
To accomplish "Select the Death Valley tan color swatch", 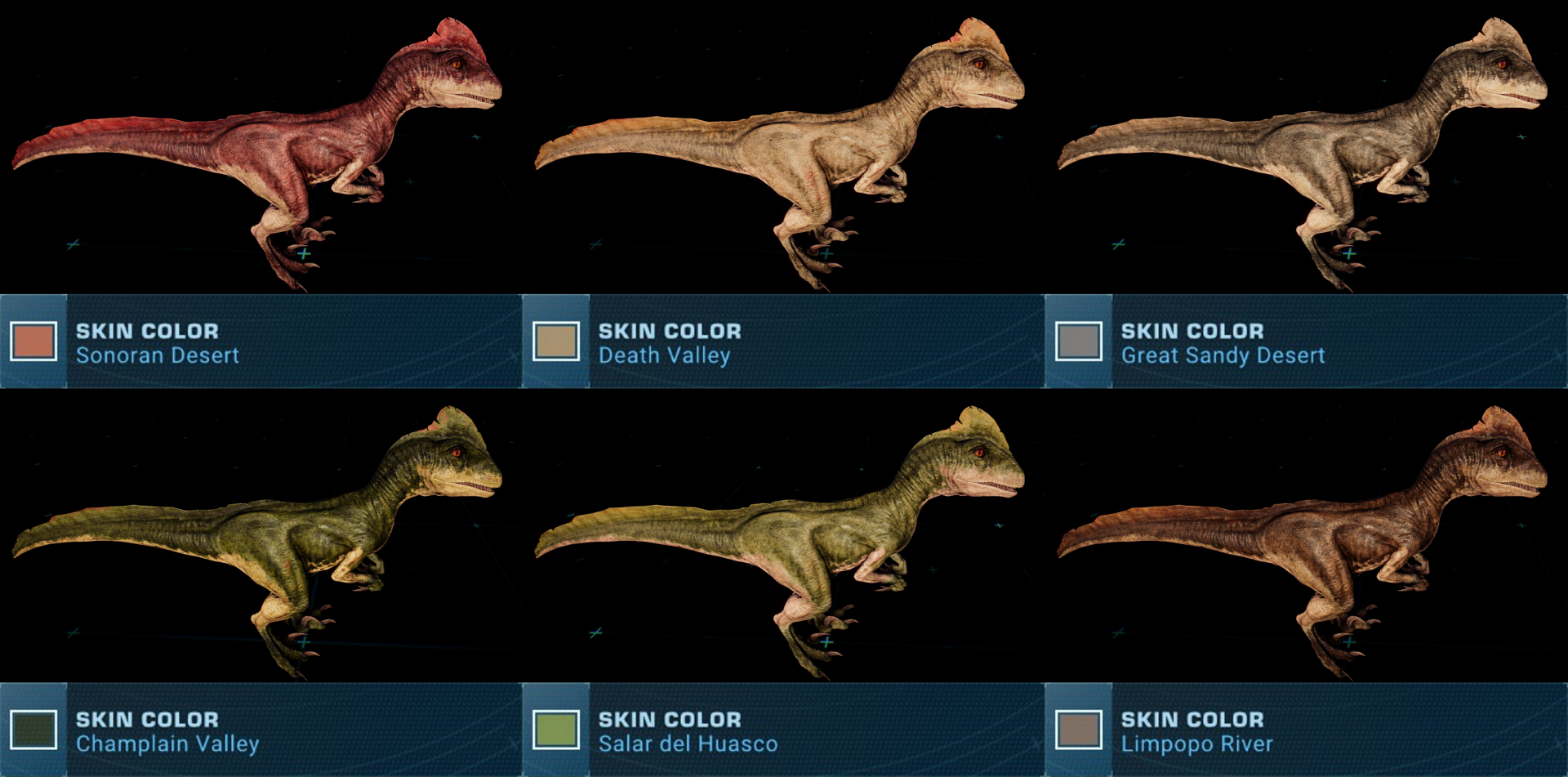I will 556,342.
